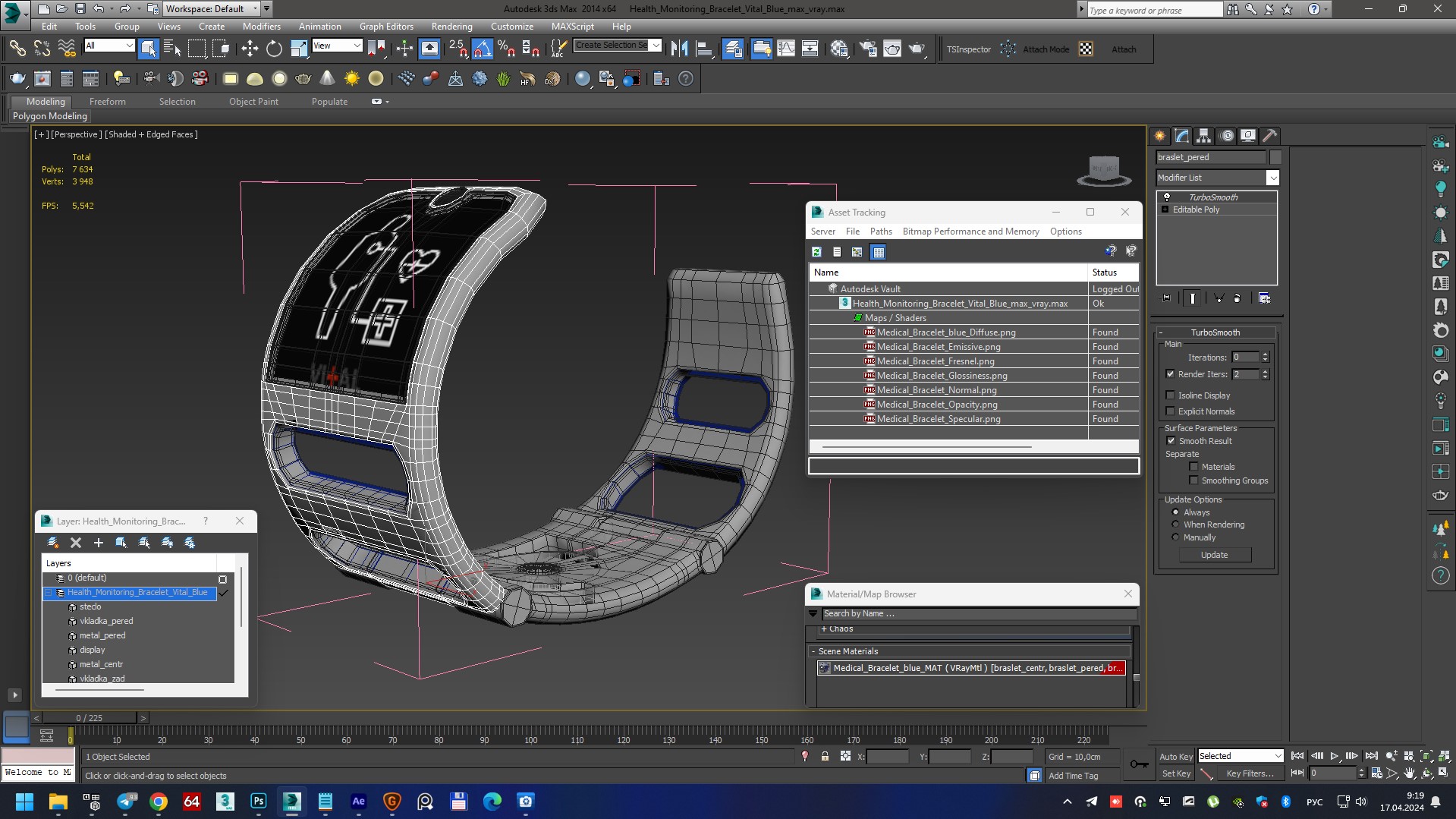The height and width of the screenshot is (819, 1456).
Task: Open the Rendering menu
Action: click(451, 26)
